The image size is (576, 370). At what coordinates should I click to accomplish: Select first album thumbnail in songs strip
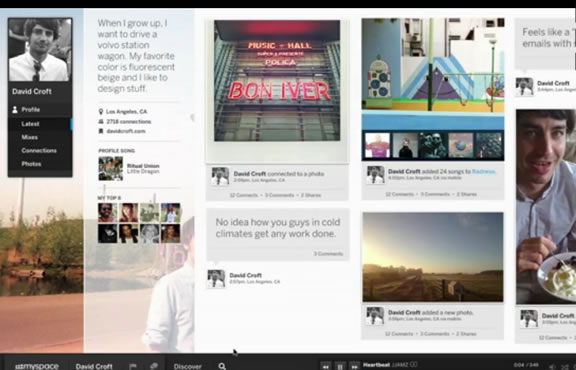377,146
